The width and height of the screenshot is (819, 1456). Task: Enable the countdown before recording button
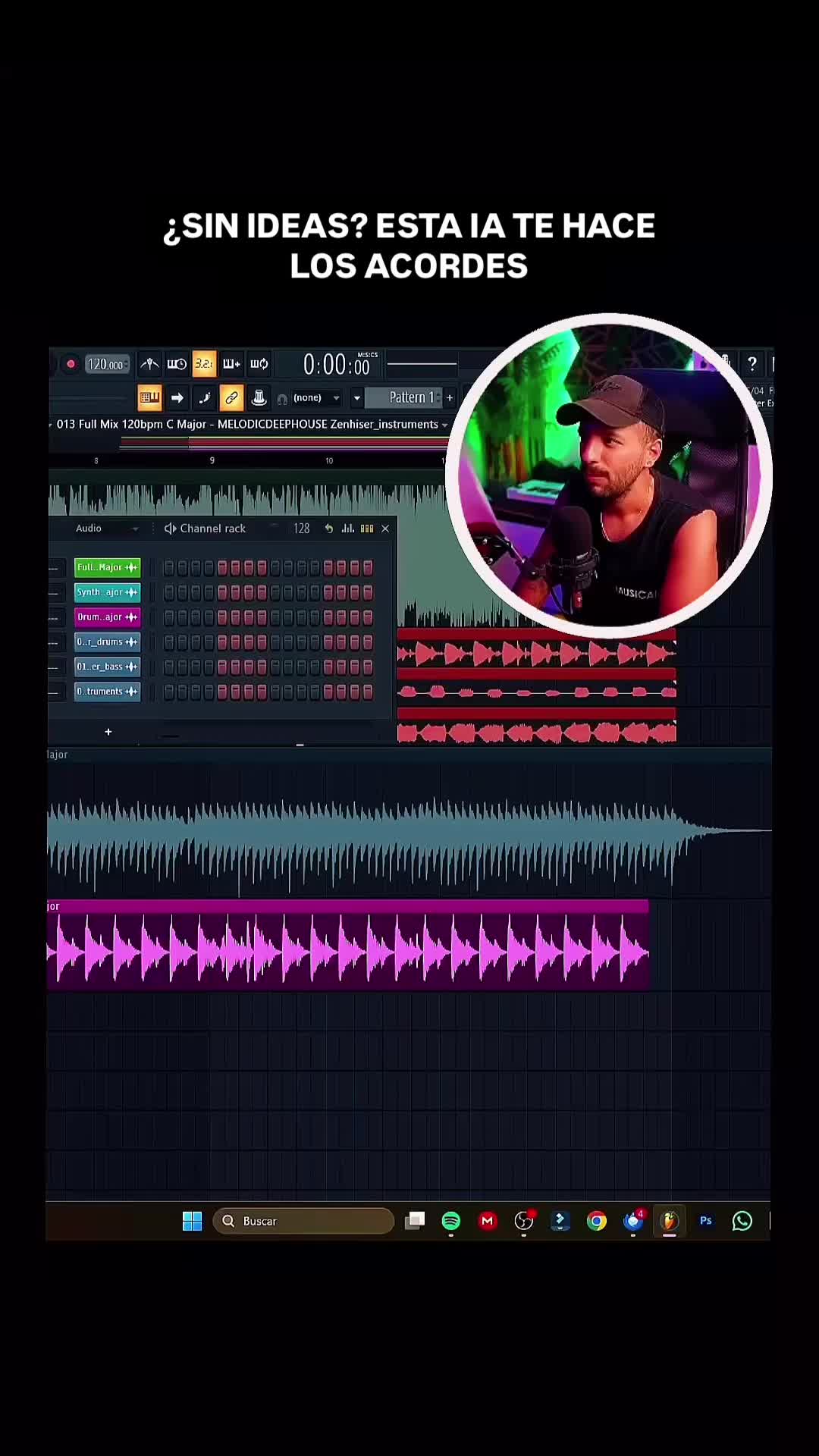click(204, 364)
